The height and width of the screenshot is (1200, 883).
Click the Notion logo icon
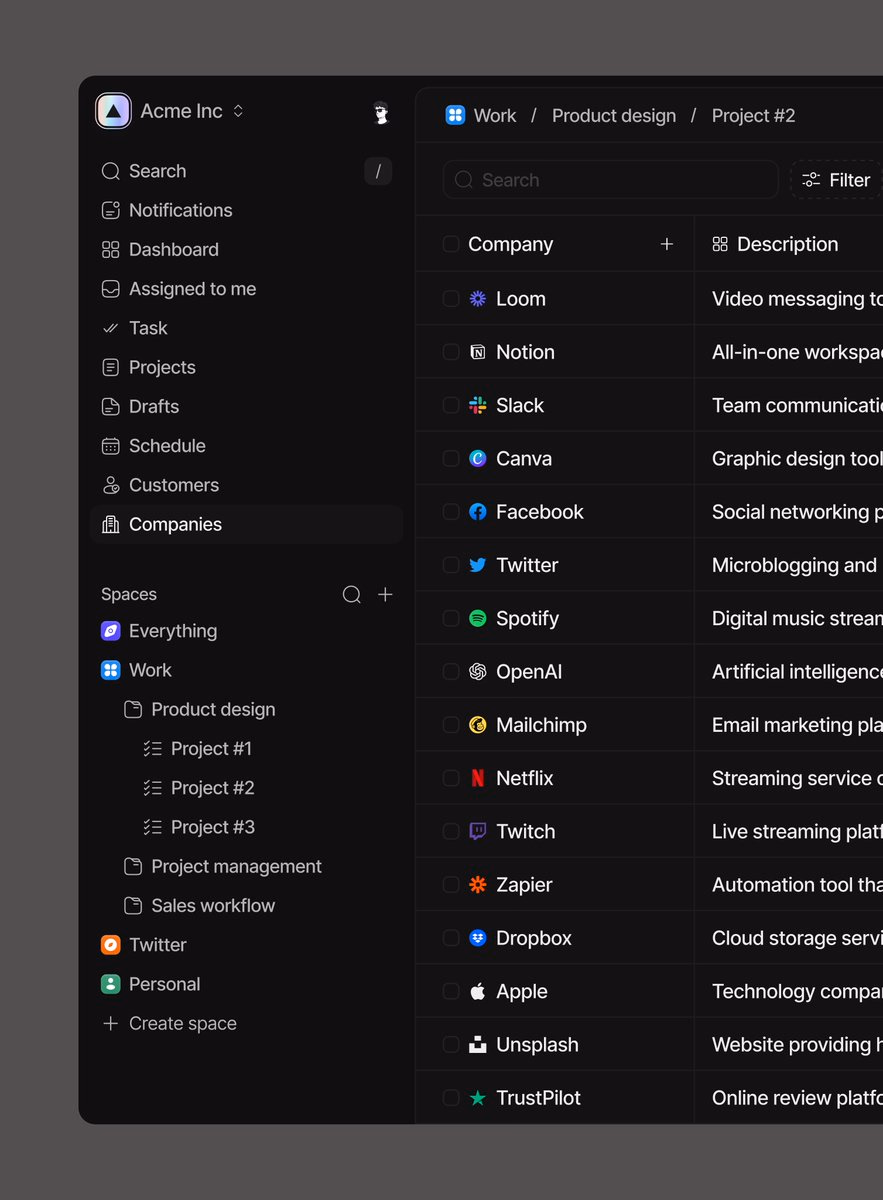pos(478,352)
